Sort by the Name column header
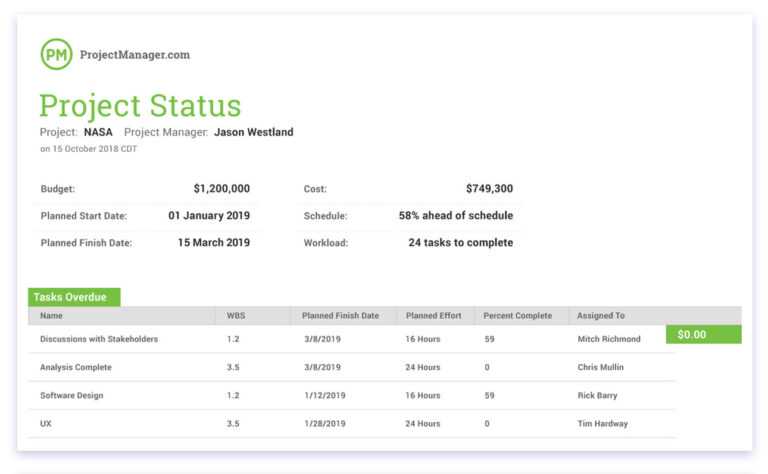 coord(51,316)
